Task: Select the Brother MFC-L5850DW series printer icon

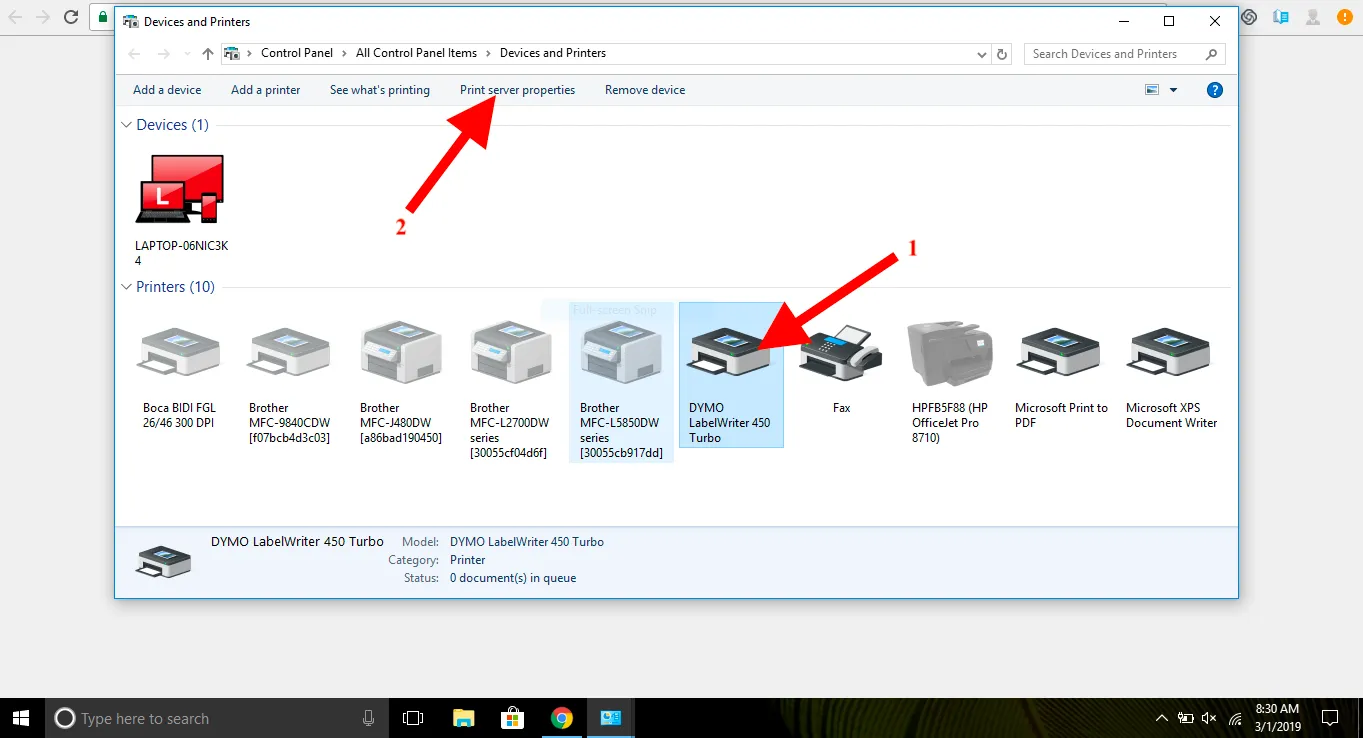Action: pyautogui.click(x=621, y=352)
